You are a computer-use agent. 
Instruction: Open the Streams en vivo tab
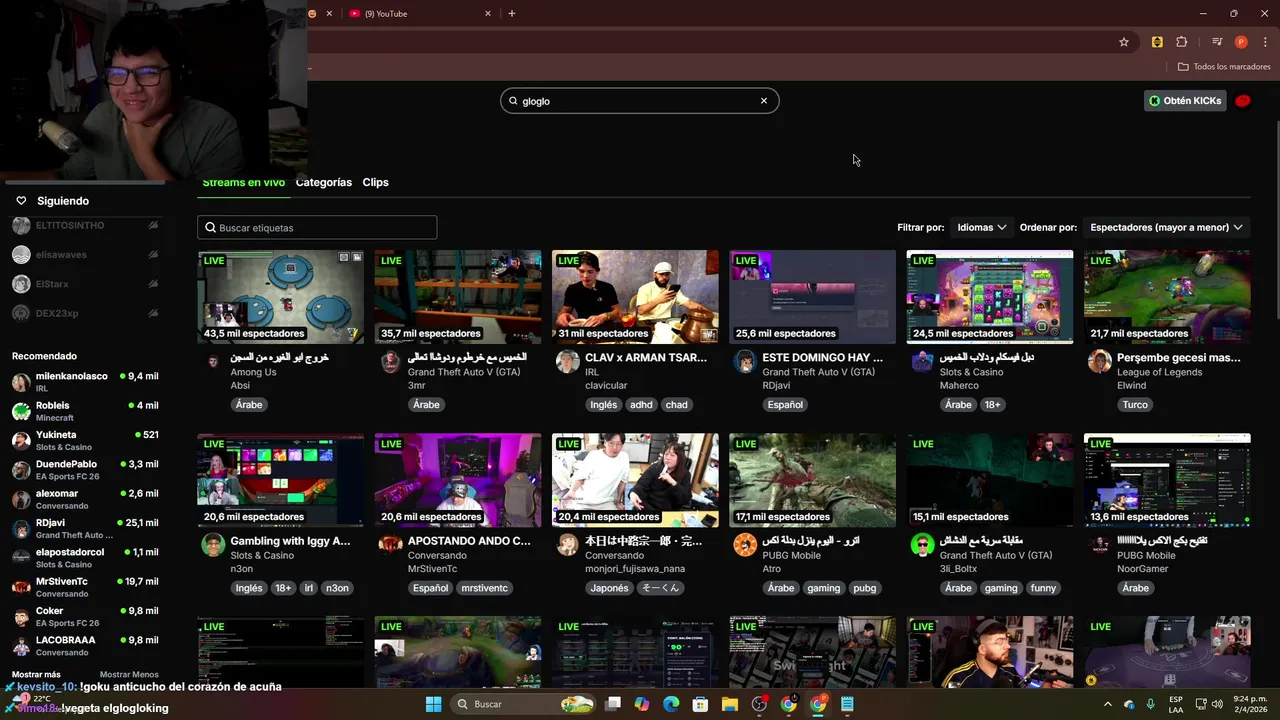click(x=243, y=182)
